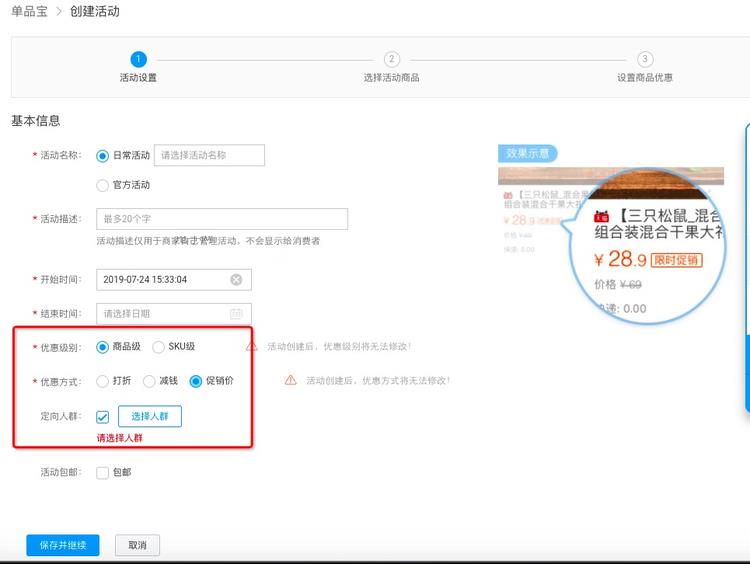This screenshot has width=750, height=564.
Task: Select the SKU级 discount level
Action: tap(158, 347)
